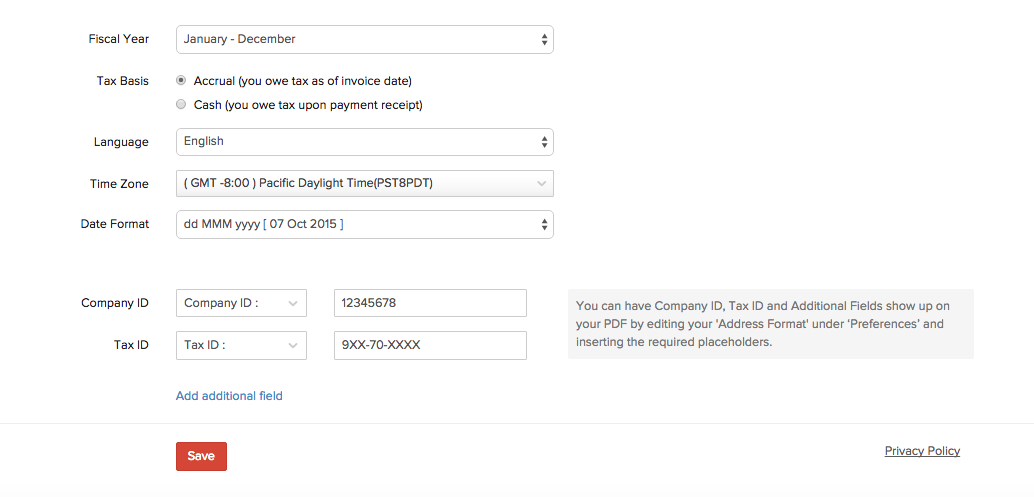Click the chevron beside 'Company ID :'

click(x=293, y=303)
